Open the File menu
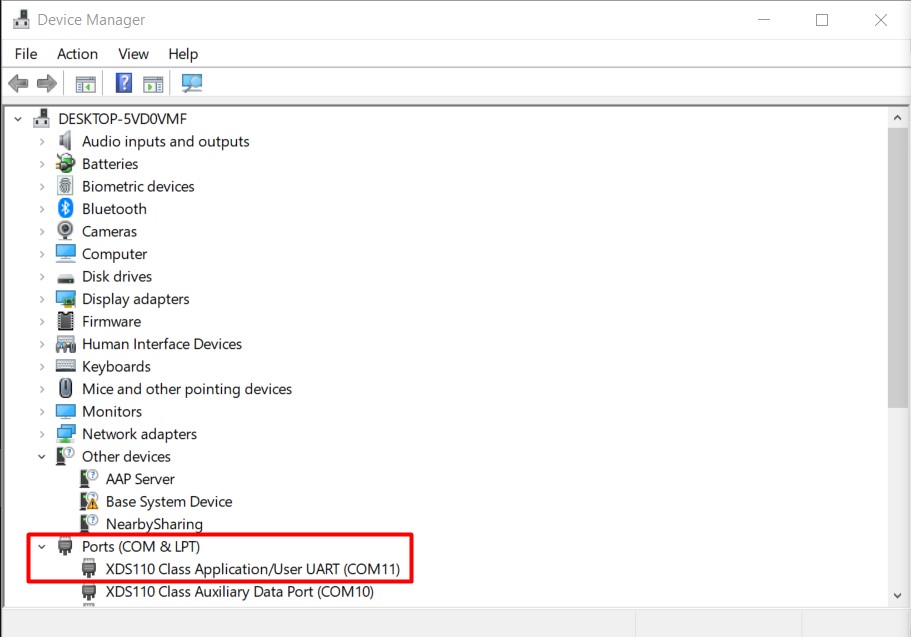The width and height of the screenshot is (911, 637). [26, 54]
